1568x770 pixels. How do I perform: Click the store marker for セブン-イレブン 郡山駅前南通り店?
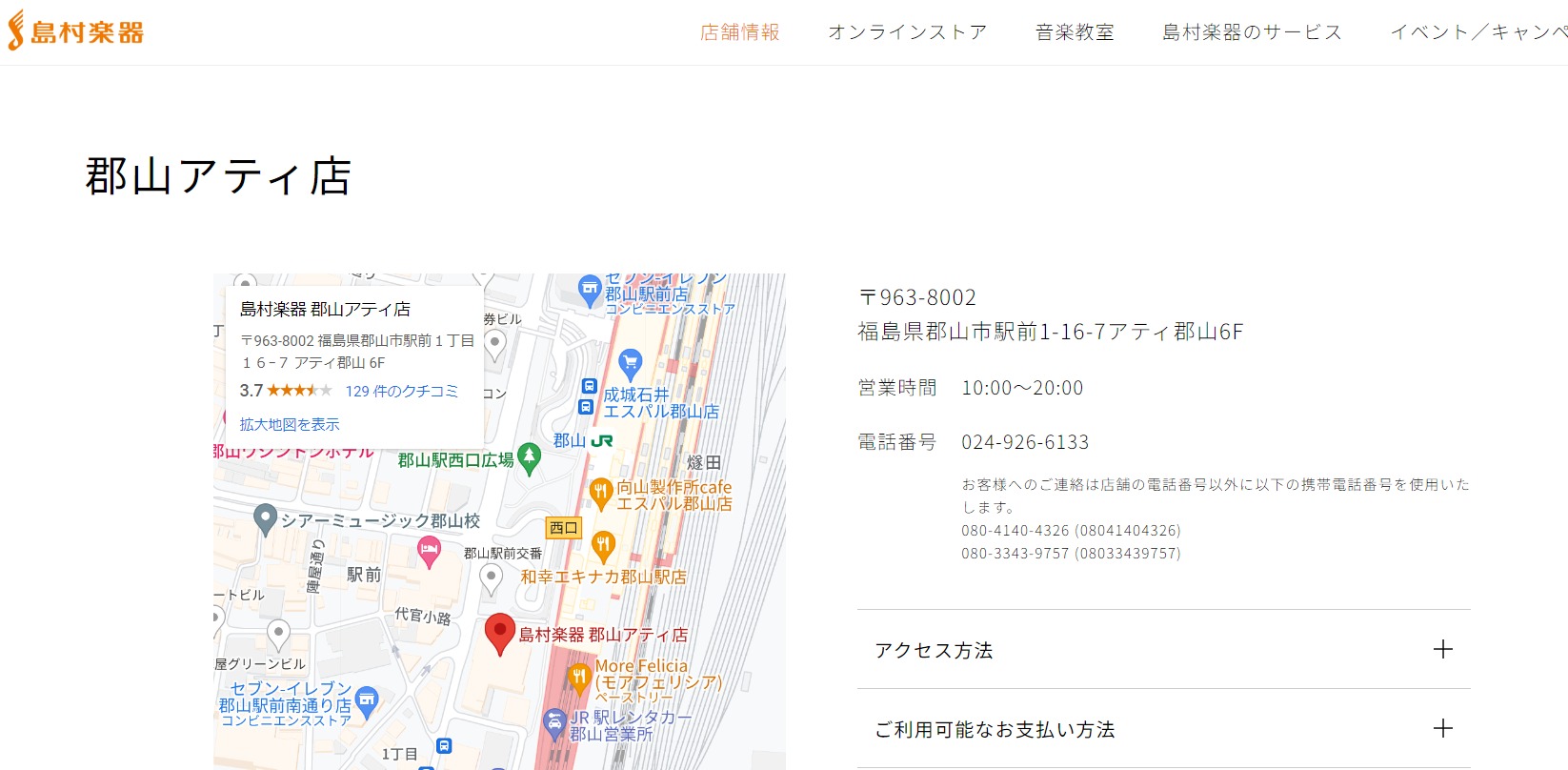367,702
